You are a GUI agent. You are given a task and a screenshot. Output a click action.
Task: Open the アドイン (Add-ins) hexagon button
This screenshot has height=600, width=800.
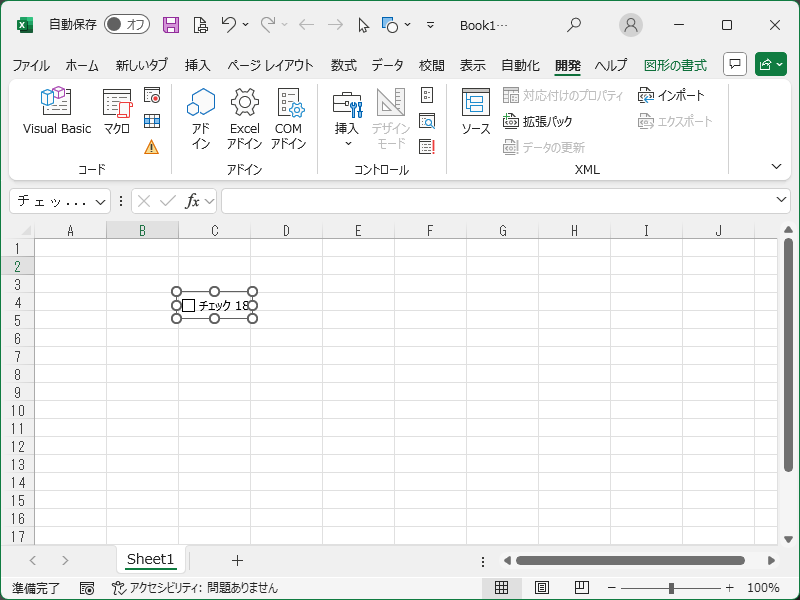(201, 118)
